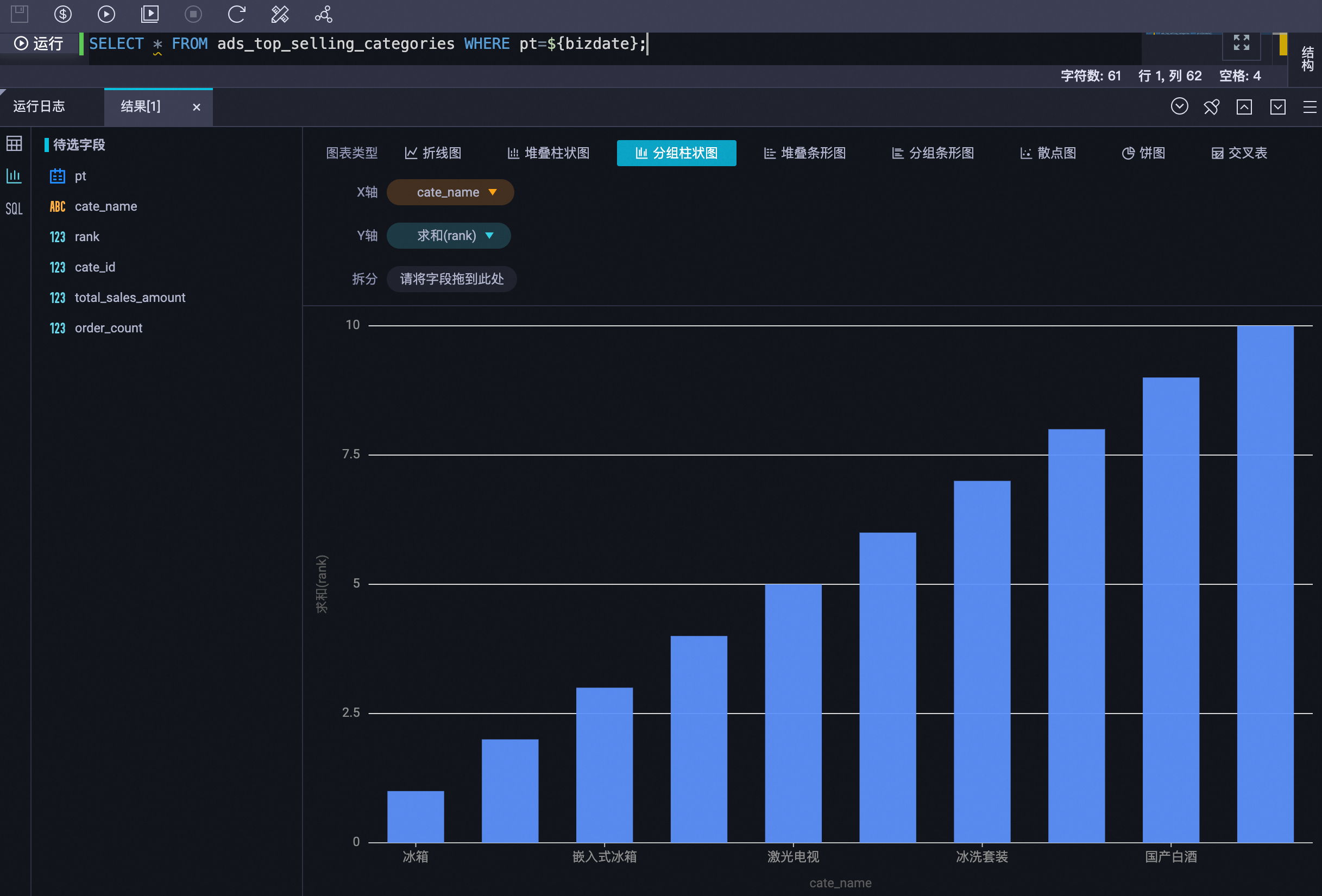Close the 结果[1] tab
1322x896 pixels.
pos(196,107)
